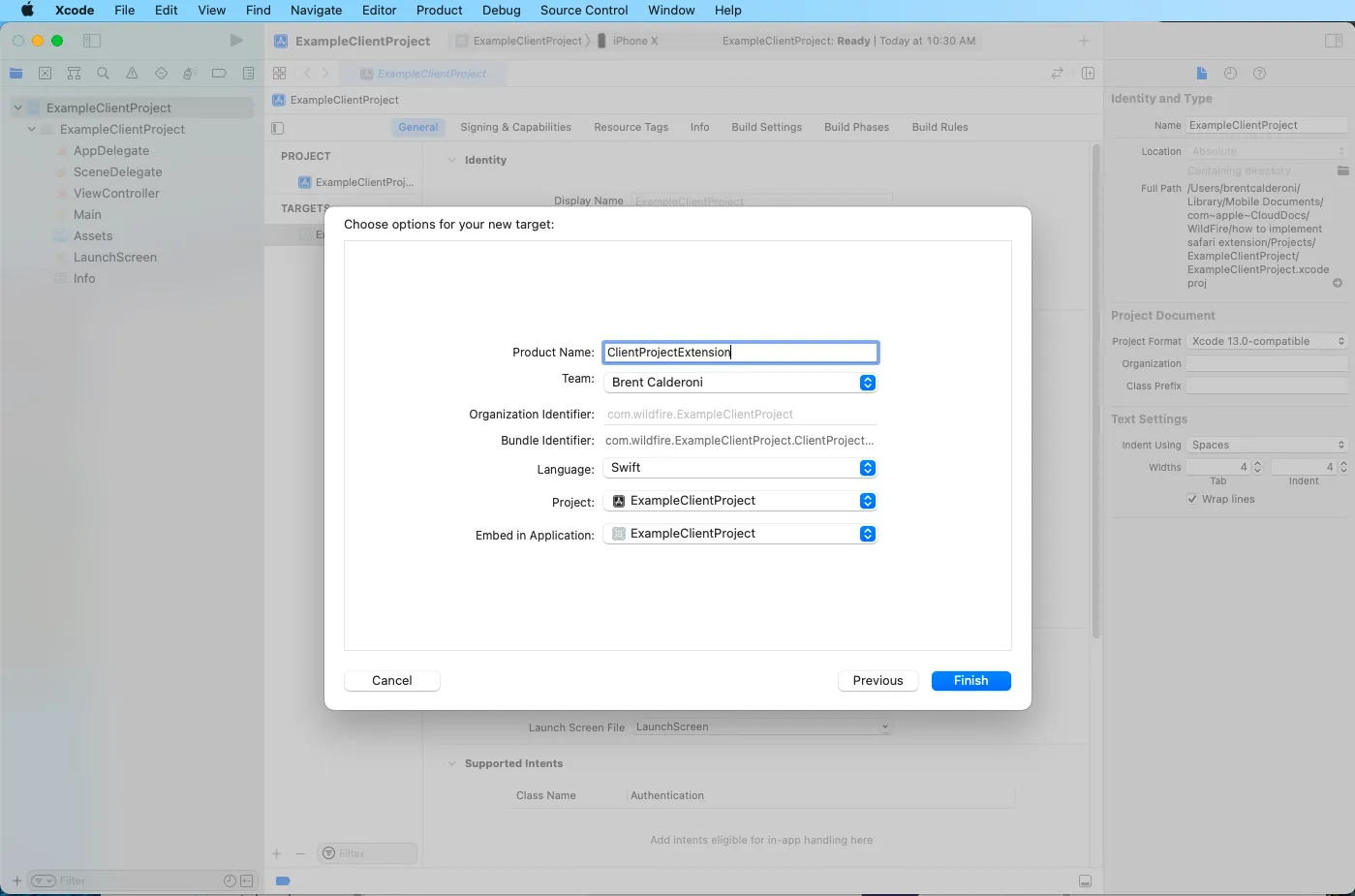Add an editor split pane icon
The width and height of the screenshot is (1355, 896).
(1088, 74)
